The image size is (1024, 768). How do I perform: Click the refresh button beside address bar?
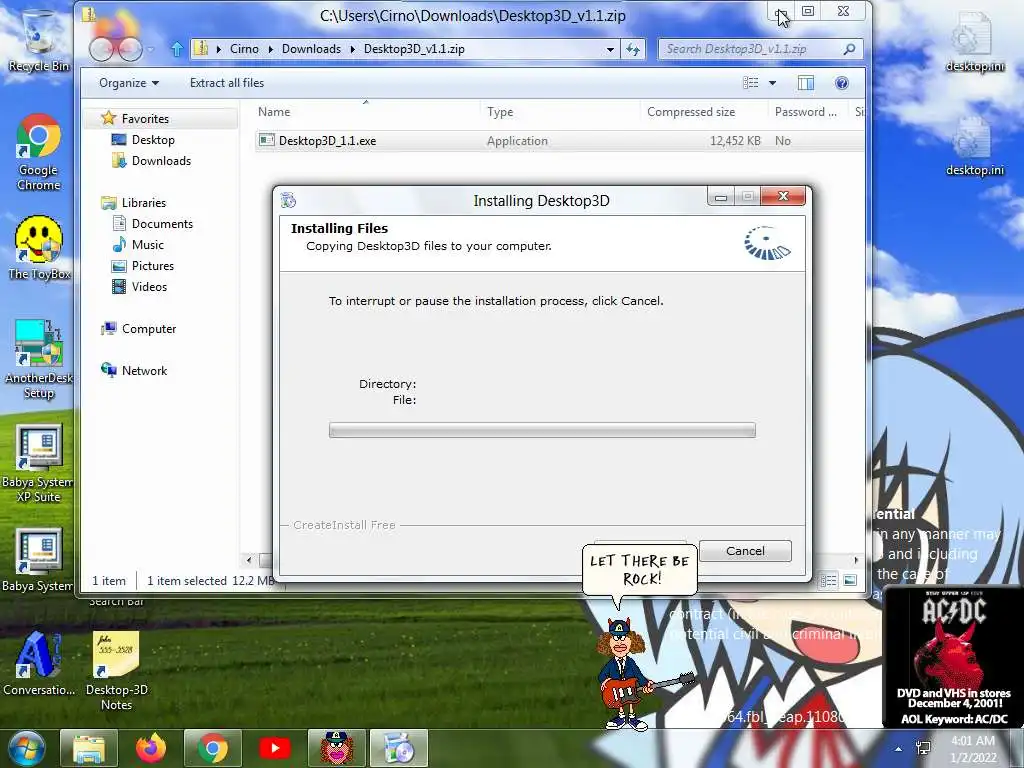(633, 49)
